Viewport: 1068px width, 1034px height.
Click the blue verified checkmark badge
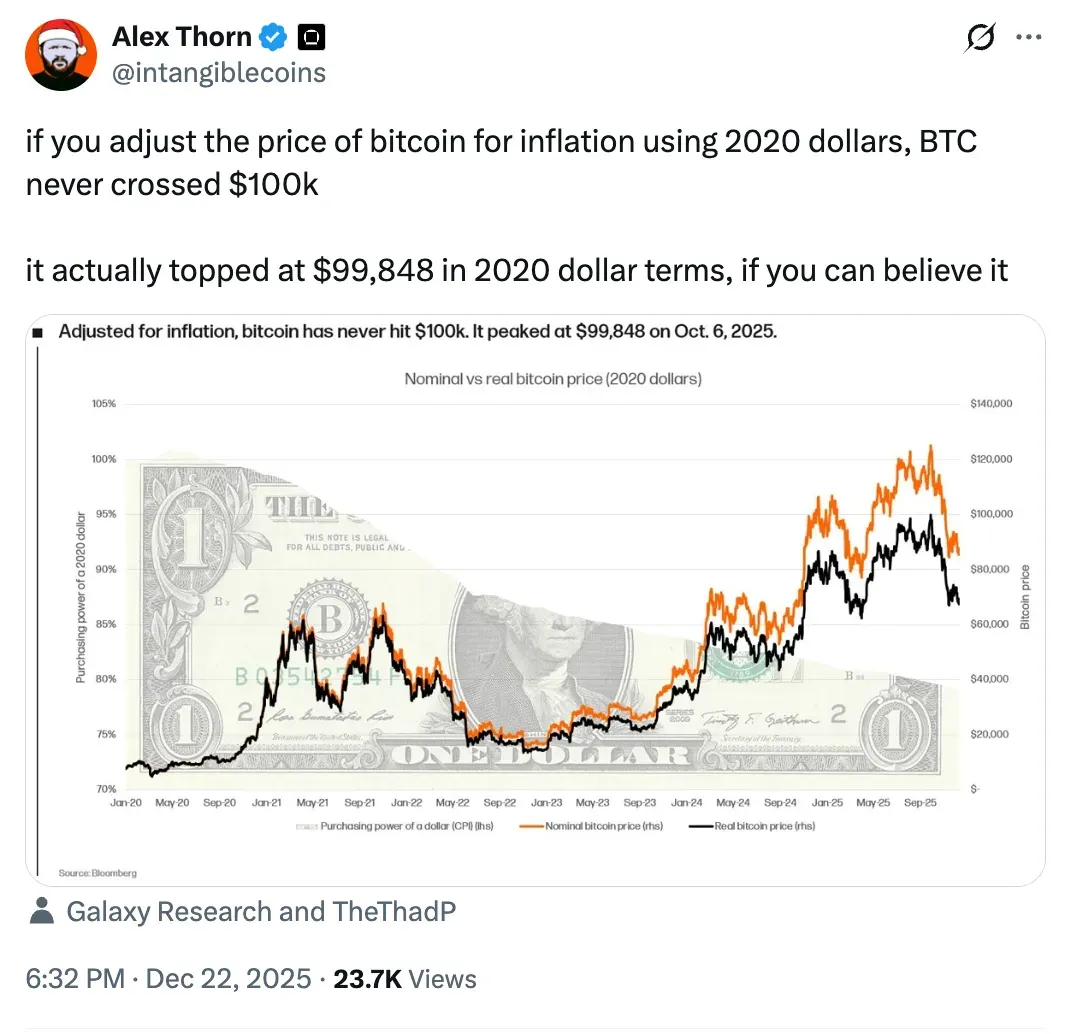(x=272, y=36)
